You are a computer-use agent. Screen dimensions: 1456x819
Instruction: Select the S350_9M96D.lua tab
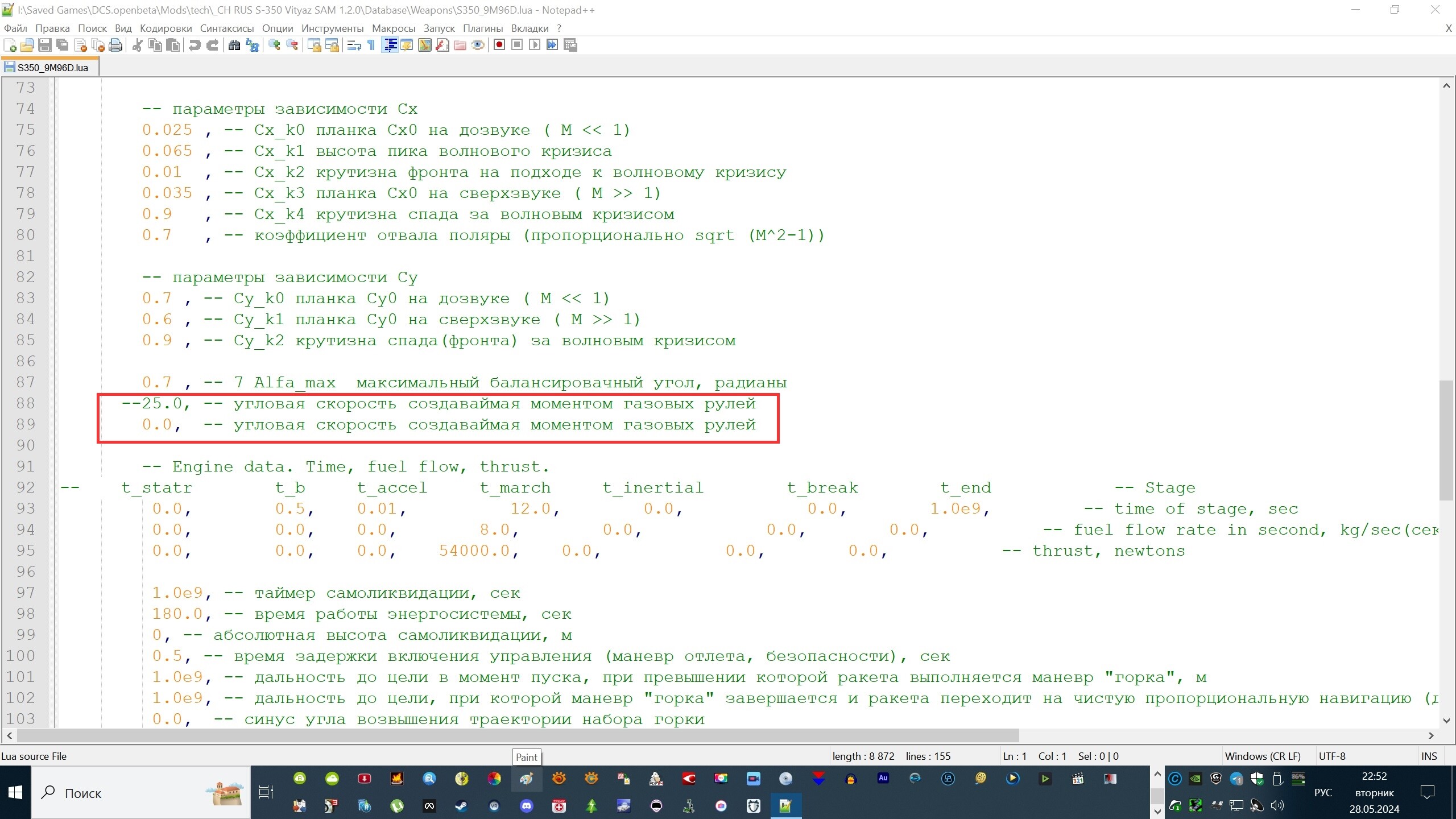click(51, 67)
